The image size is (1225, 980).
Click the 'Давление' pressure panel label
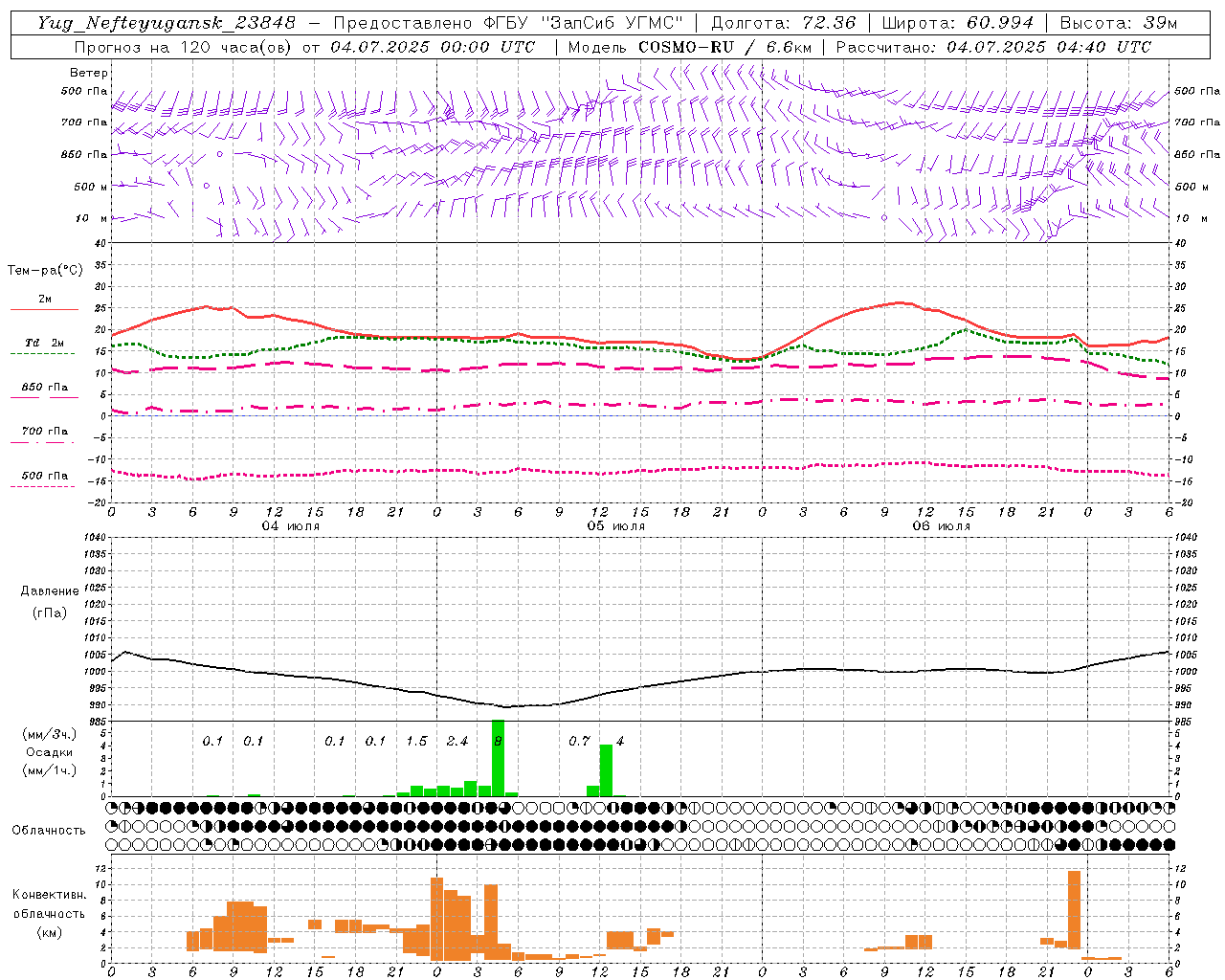[50, 591]
